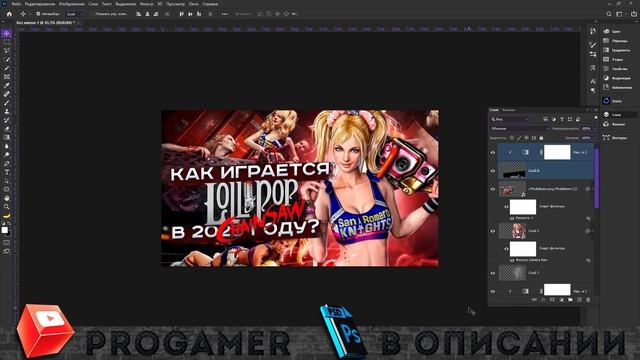Hide the Слой 7 layer
640x360 pixels.
pos(493,273)
